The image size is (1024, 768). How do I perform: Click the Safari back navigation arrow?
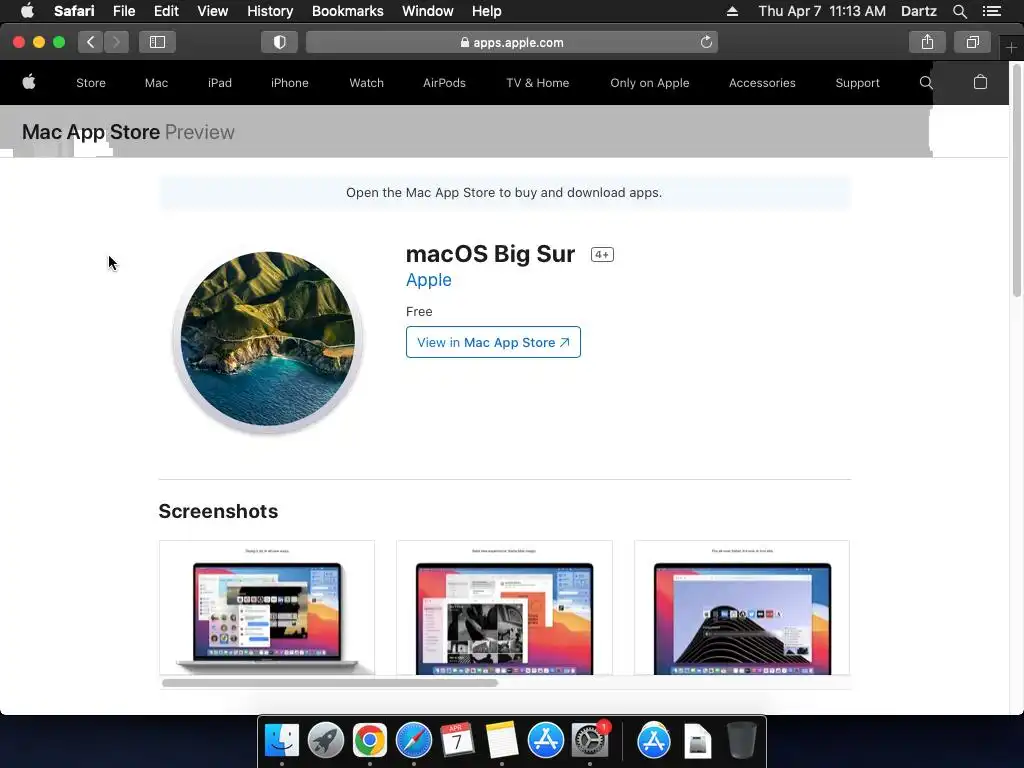click(91, 42)
